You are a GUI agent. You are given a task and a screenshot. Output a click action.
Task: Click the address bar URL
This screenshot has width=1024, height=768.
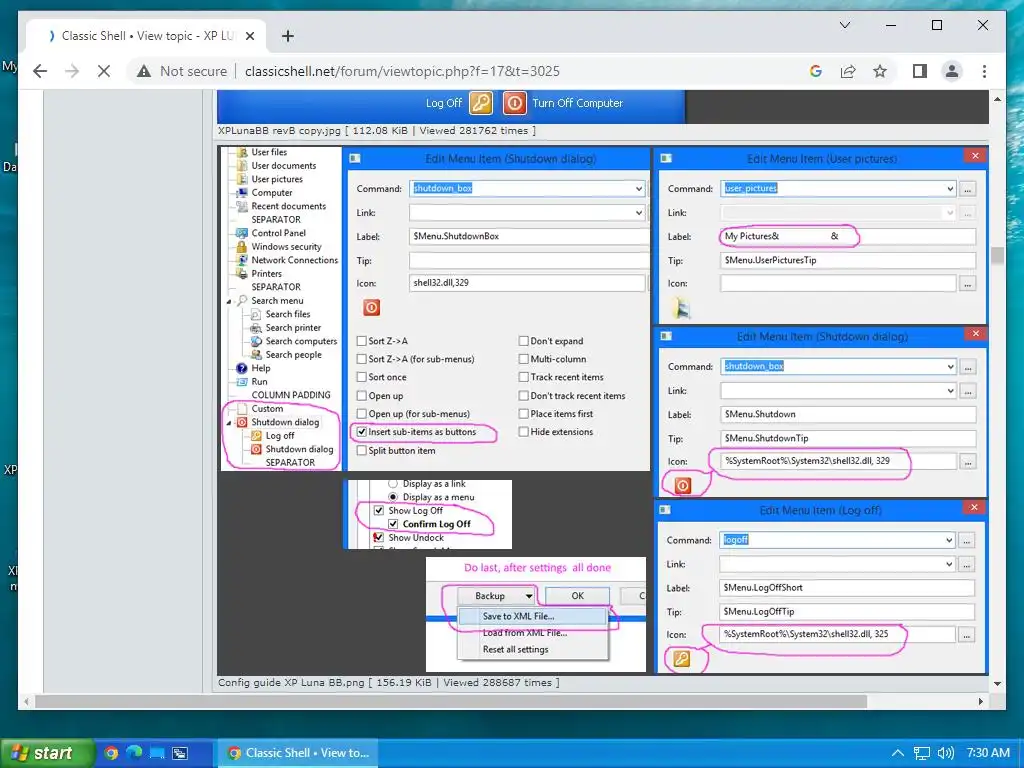click(x=402, y=71)
